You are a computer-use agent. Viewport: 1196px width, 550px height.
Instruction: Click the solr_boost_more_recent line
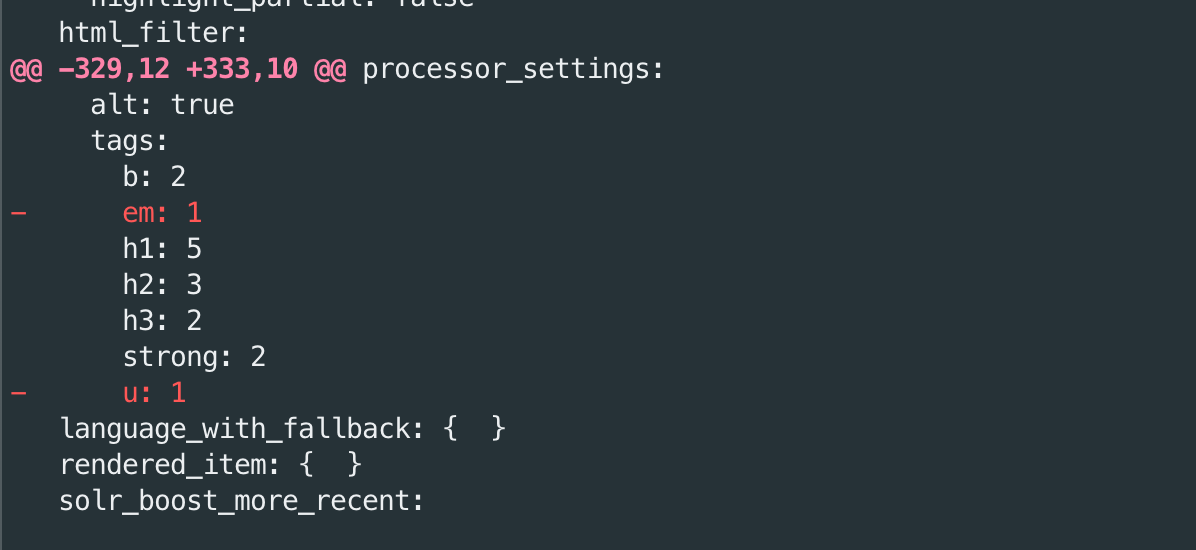click(x=242, y=501)
